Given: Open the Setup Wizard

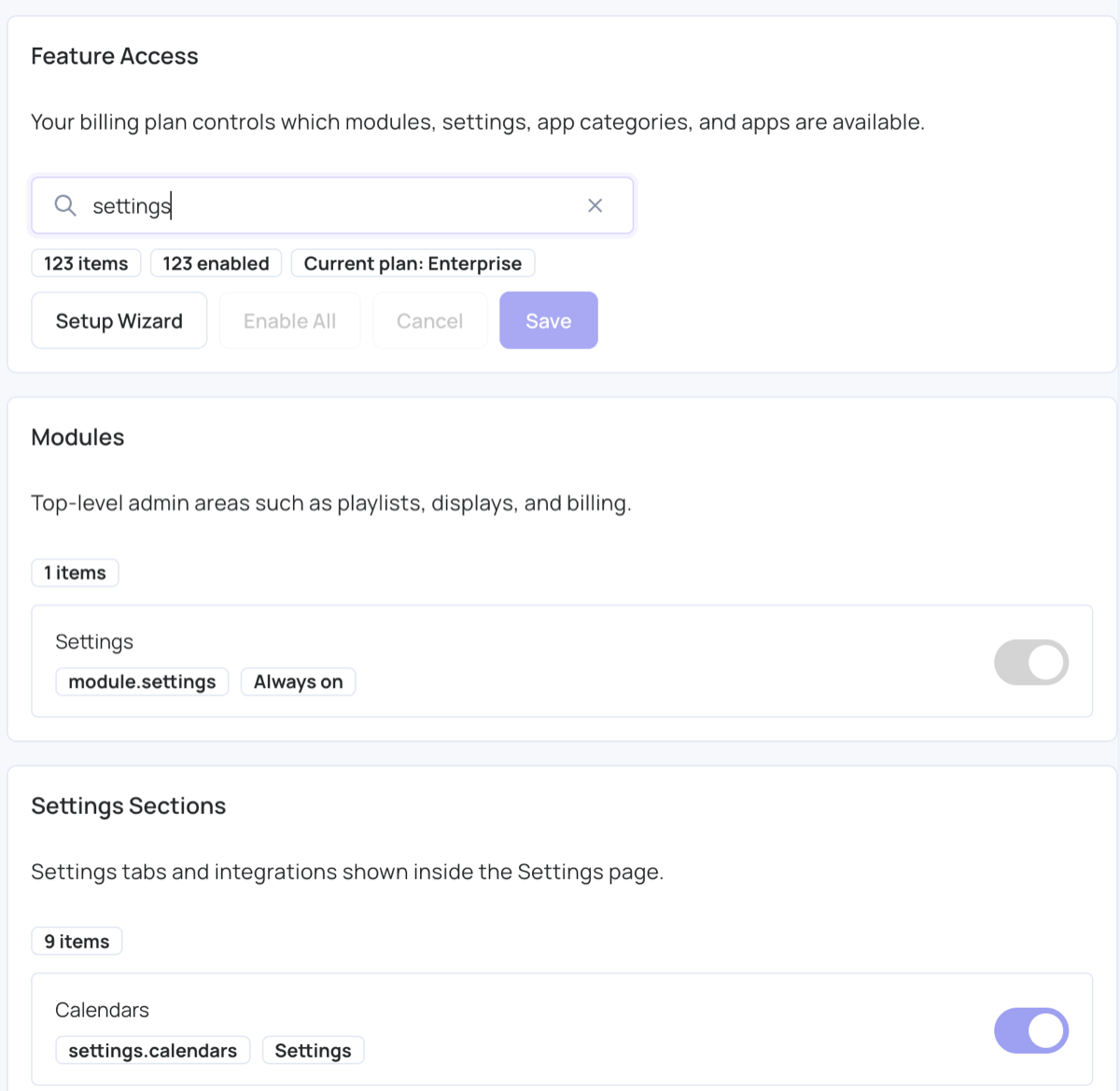Looking at the screenshot, I should (119, 320).
